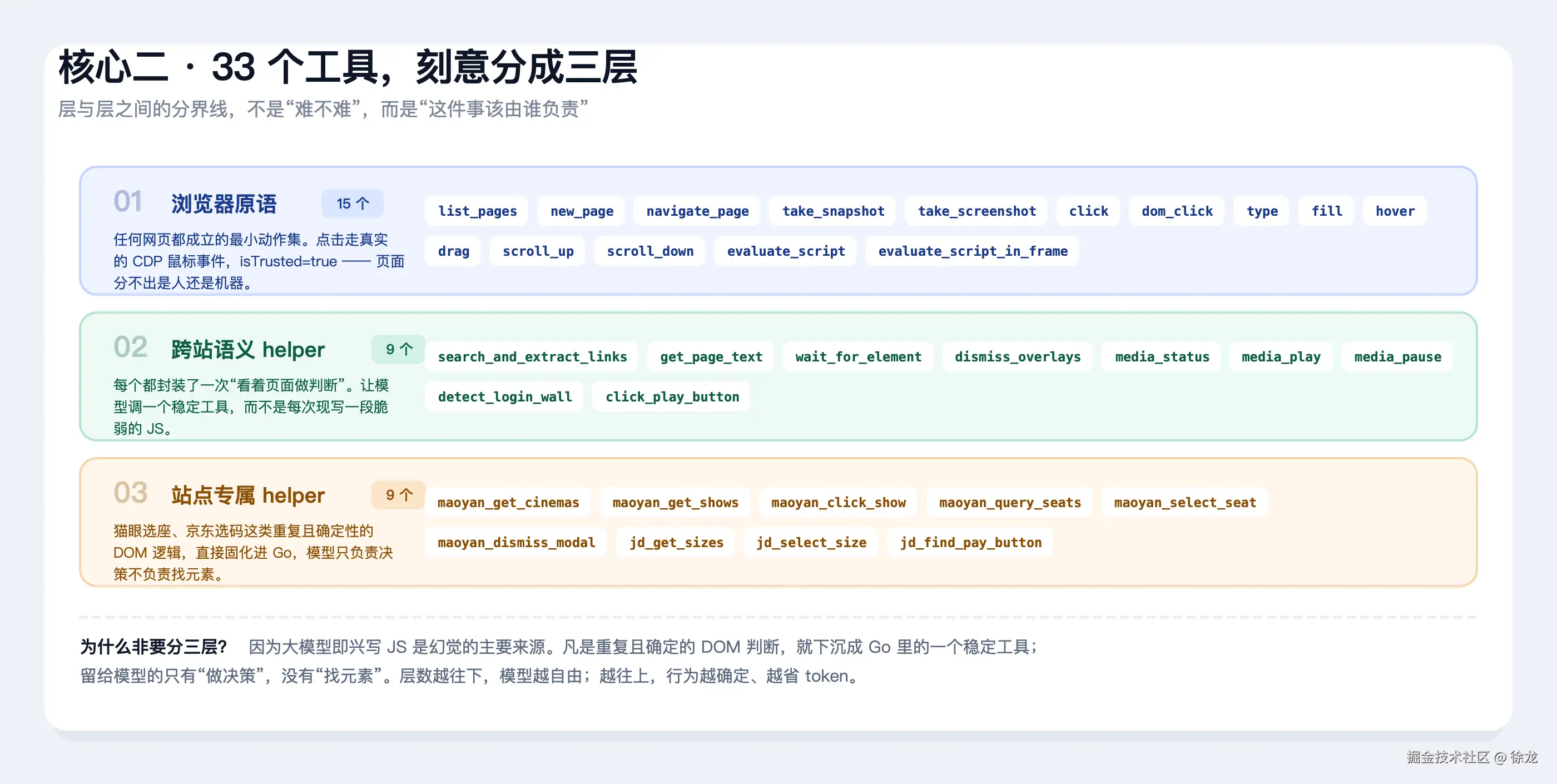The height and width of the screenshot is (784, 1557).
Task: Click the jd_get_sizes tag
Action: [x=676, y=542]
